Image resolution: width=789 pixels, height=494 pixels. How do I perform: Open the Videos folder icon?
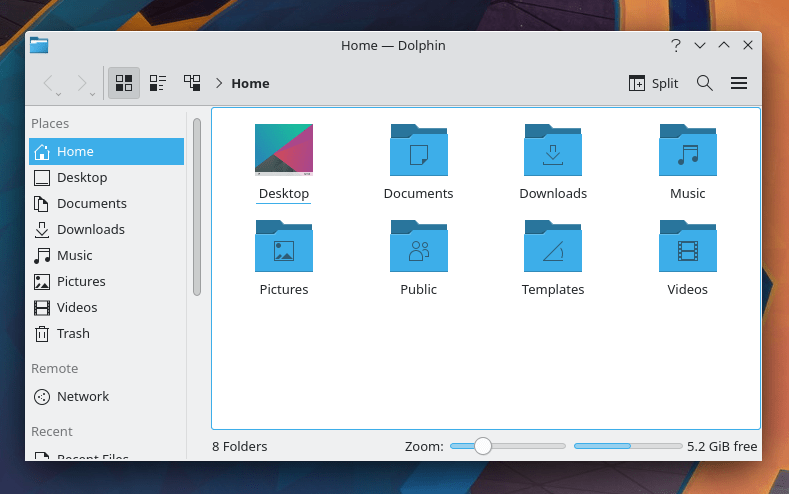click(x=687, y=247)
